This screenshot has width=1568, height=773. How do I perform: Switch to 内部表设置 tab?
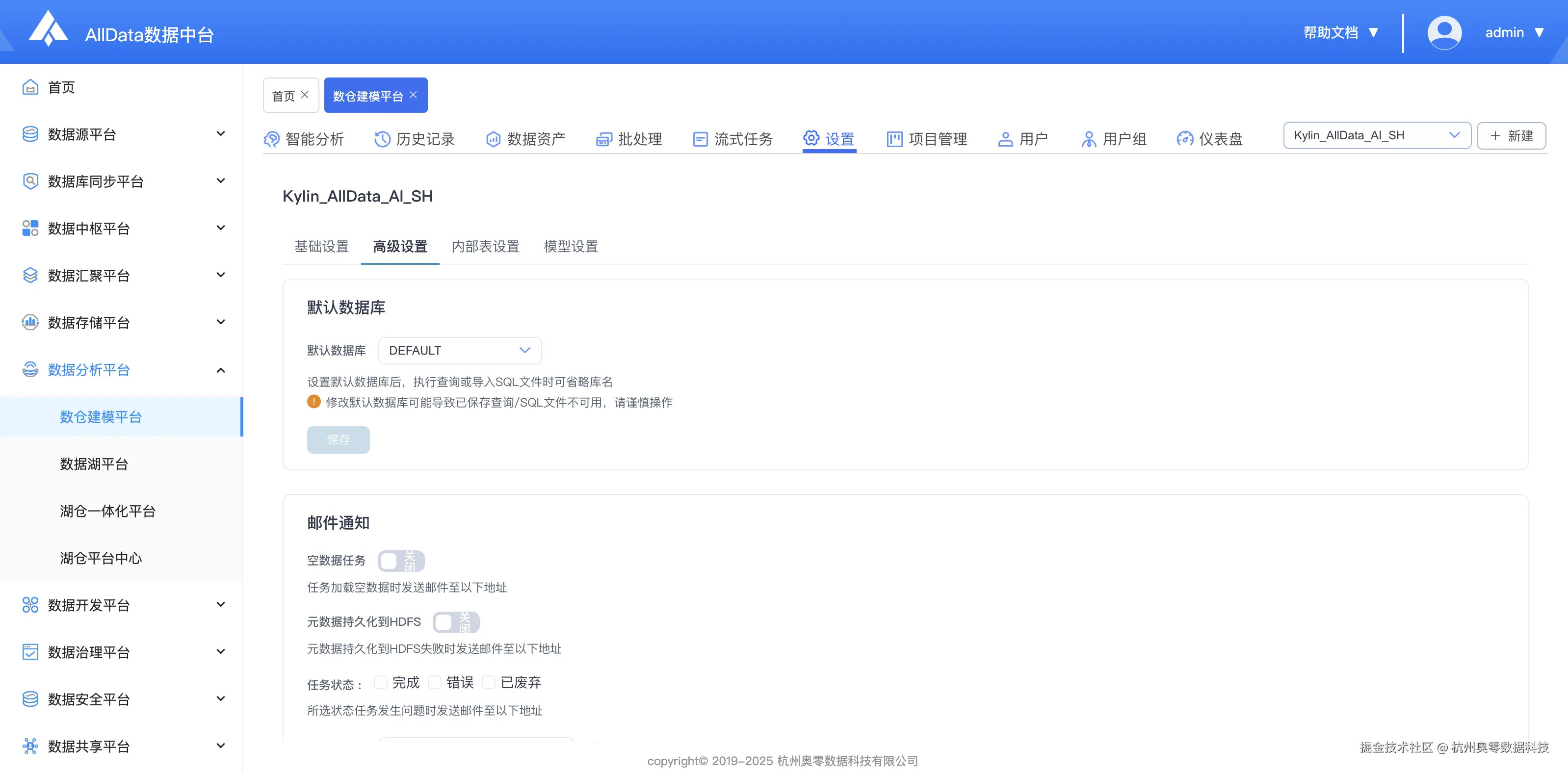(485, 247)
